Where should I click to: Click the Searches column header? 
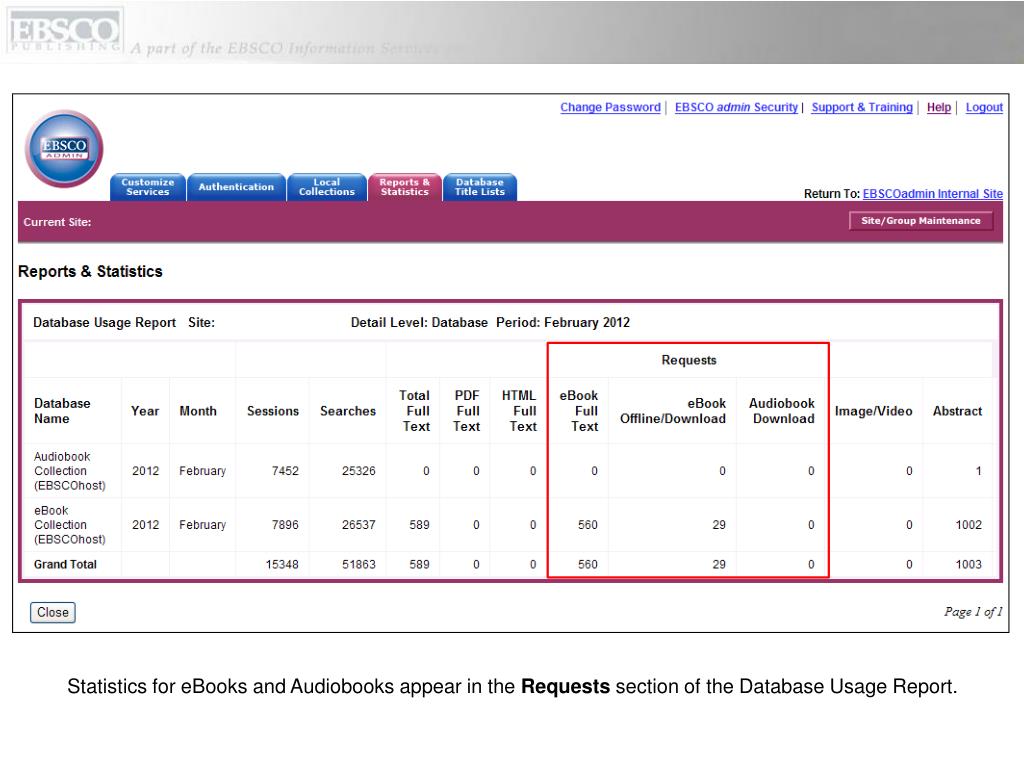(x=348, y=411)
